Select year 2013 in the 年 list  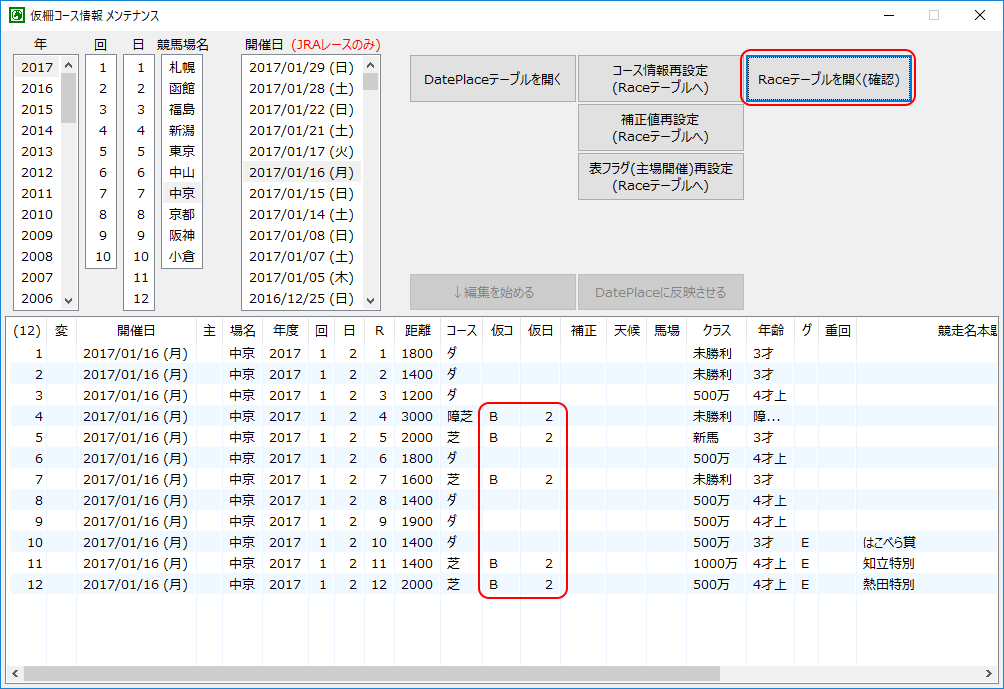(37, 151)
